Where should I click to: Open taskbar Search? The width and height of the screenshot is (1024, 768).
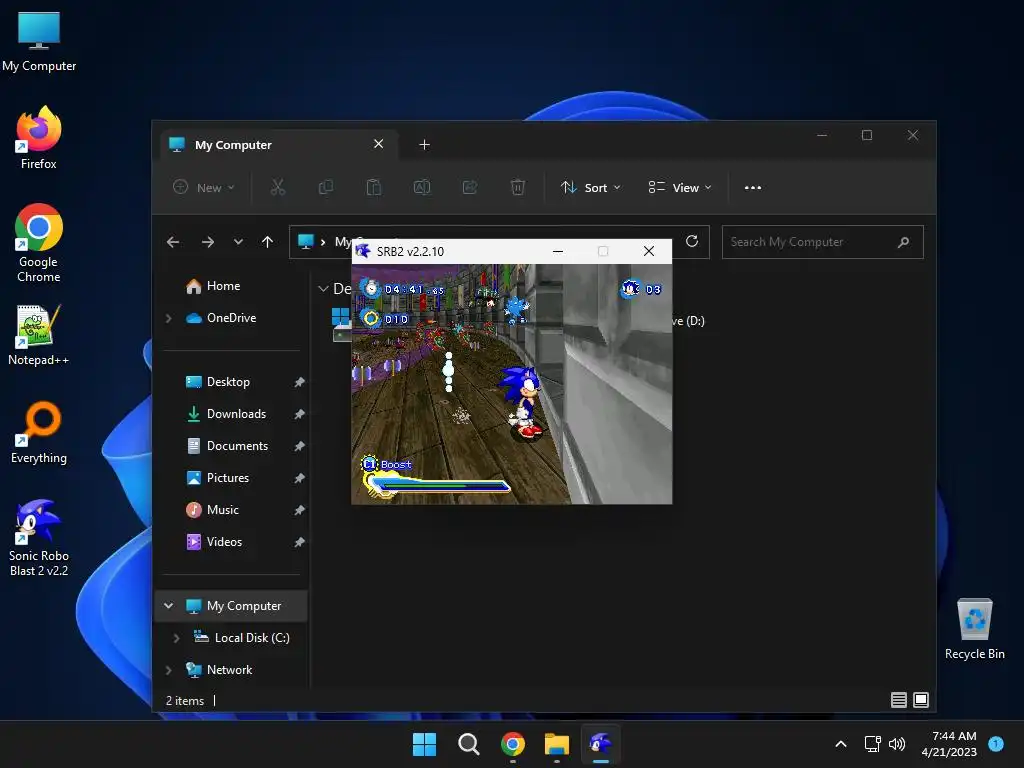(468, 744)
